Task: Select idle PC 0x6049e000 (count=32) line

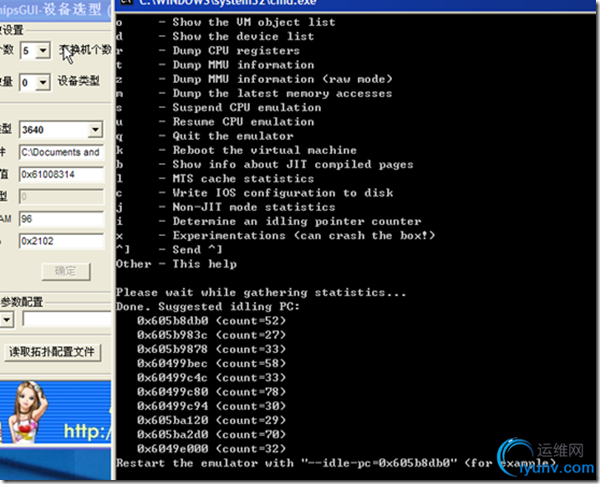Action: pyautogui.click(x=211, y=449)
